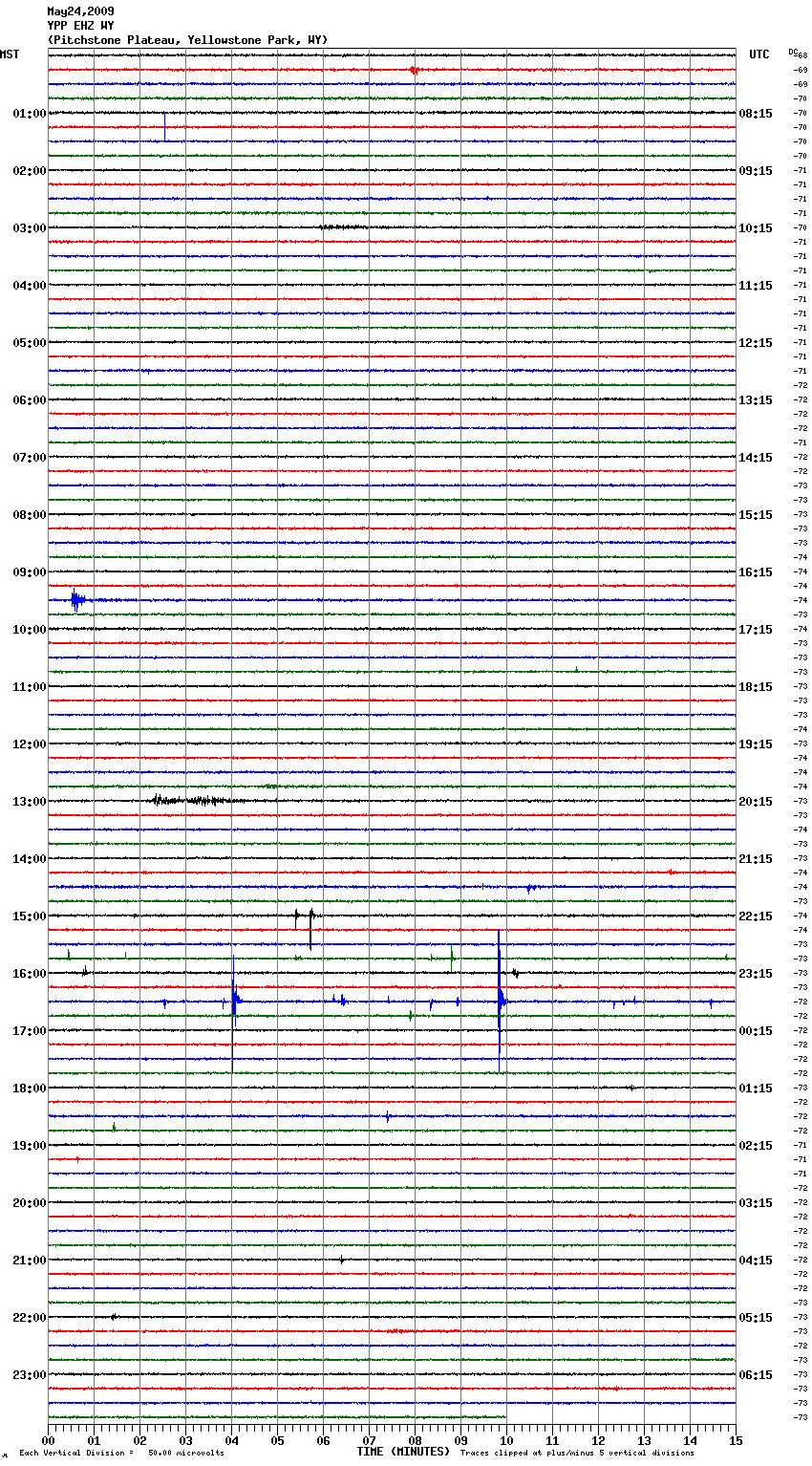
Task: Select the 21:00 MST row label
Action: (30, 1261)
